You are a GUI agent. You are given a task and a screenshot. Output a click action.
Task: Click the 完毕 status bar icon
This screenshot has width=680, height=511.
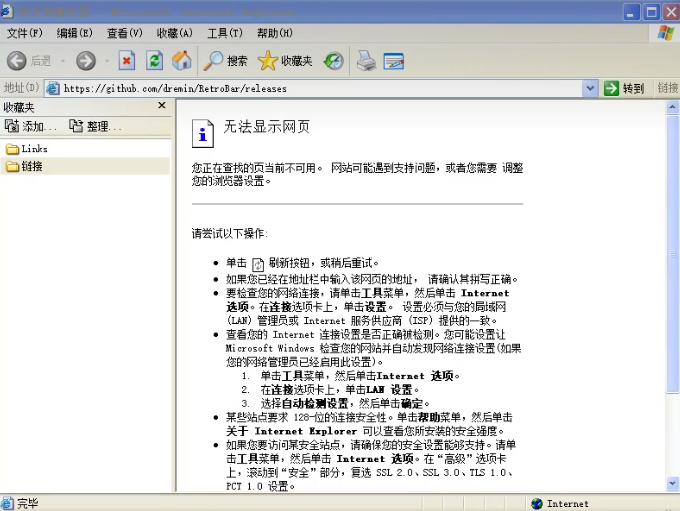tap(7, 504)
